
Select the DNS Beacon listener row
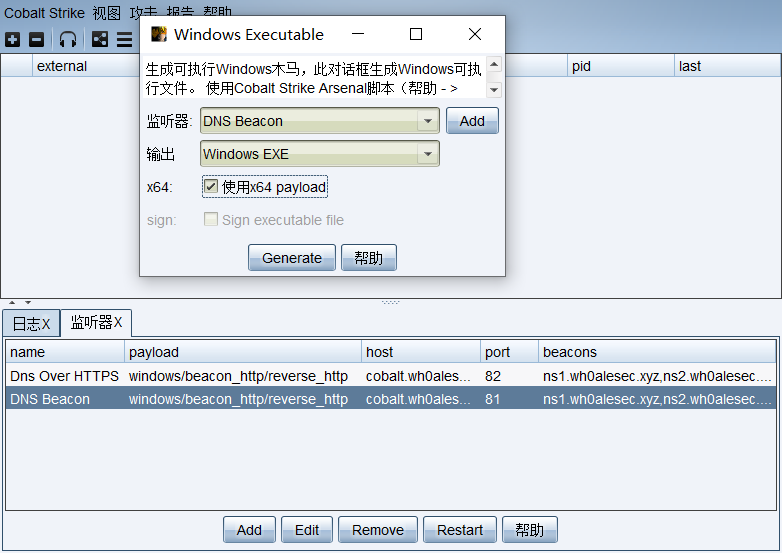(x=391, y=399)
